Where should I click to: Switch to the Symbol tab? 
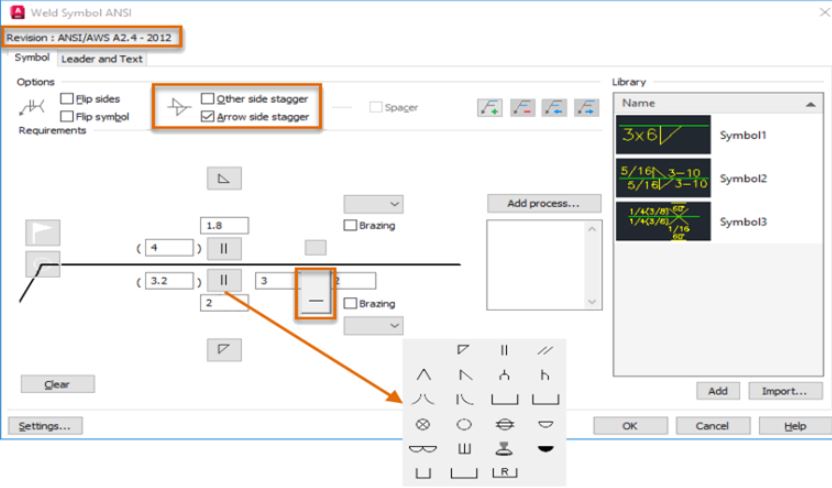(x=32, y=57)
